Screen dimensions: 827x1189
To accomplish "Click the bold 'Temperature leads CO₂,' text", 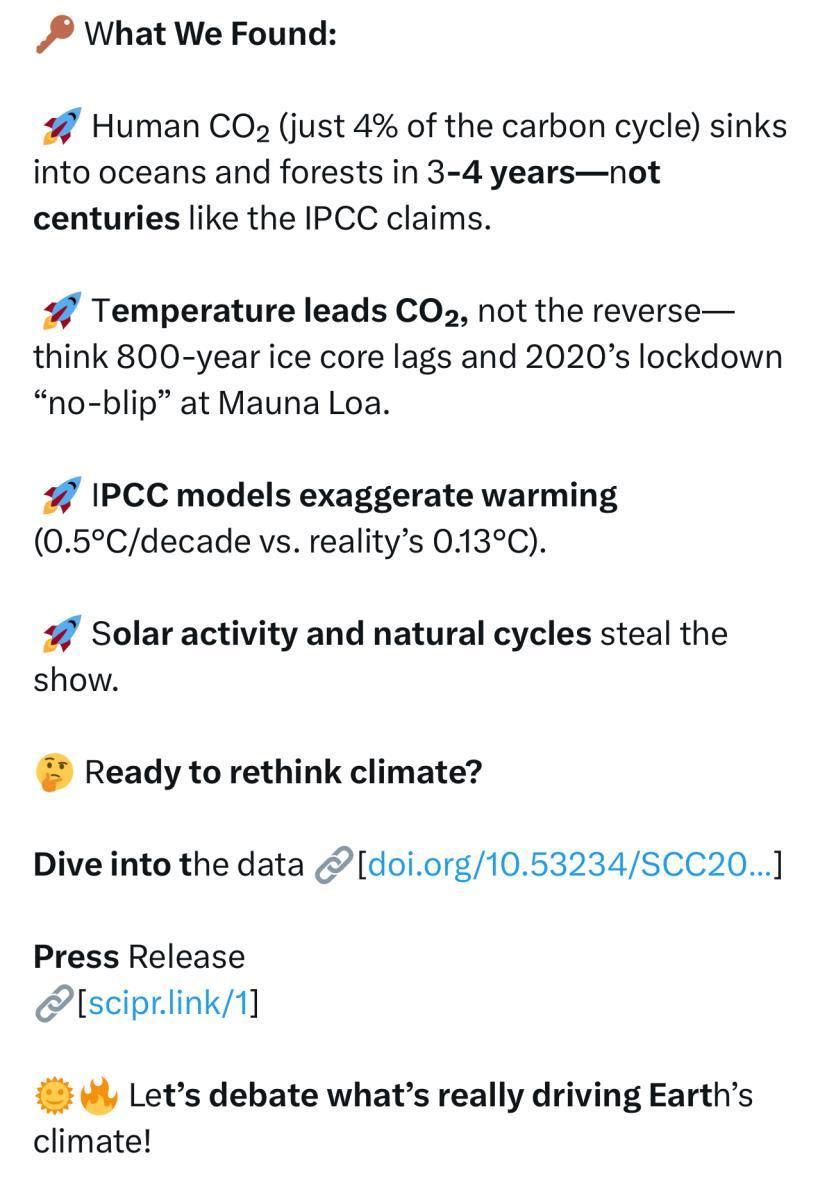I will 280,312.
